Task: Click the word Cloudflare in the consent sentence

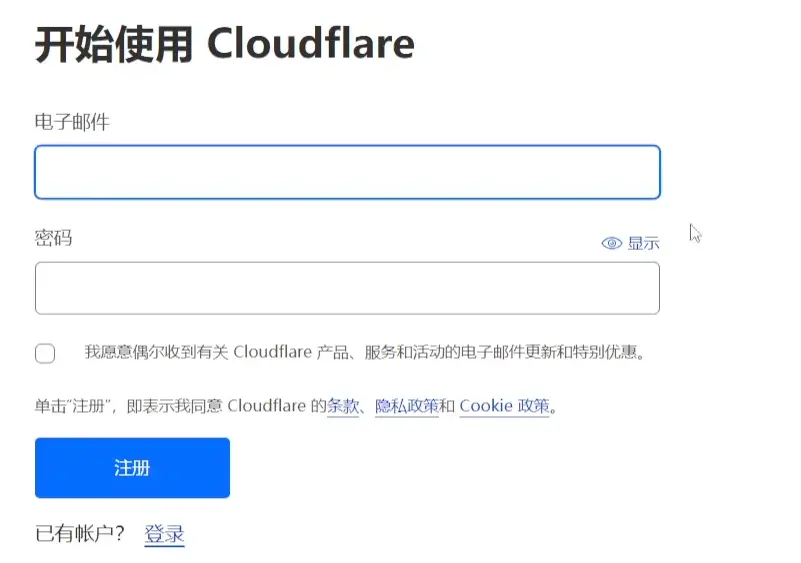Action: (x=272, y=352)
